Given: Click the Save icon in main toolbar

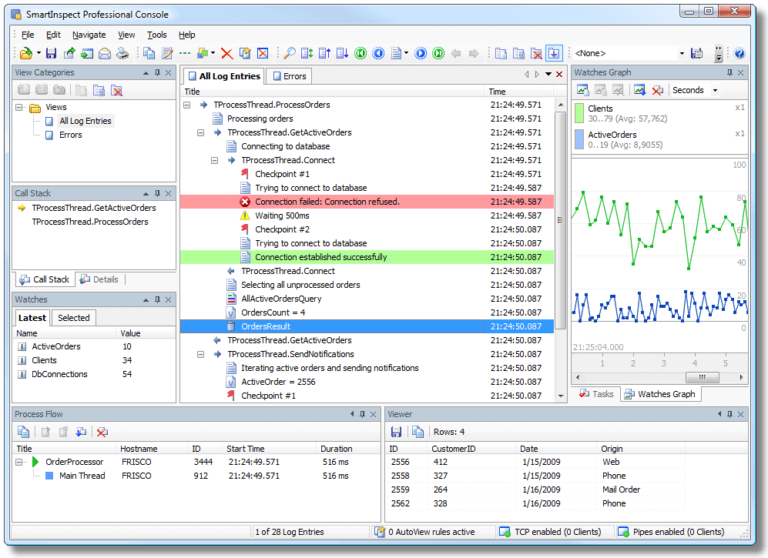Looking at the screenshot, I should (50, 53).
